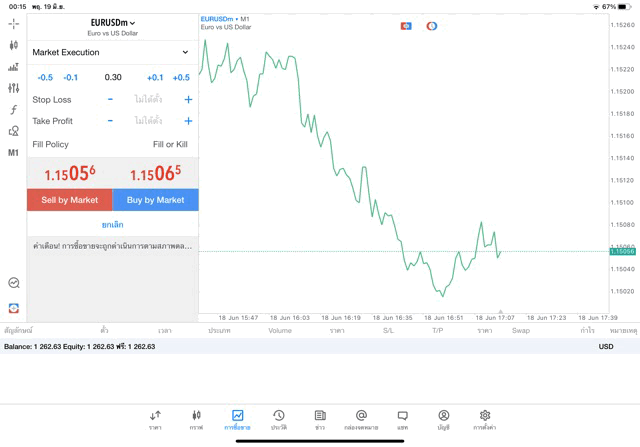
Task: Open the News (ข่าว) icon in the bottom bar
Action: pos(320,419)
